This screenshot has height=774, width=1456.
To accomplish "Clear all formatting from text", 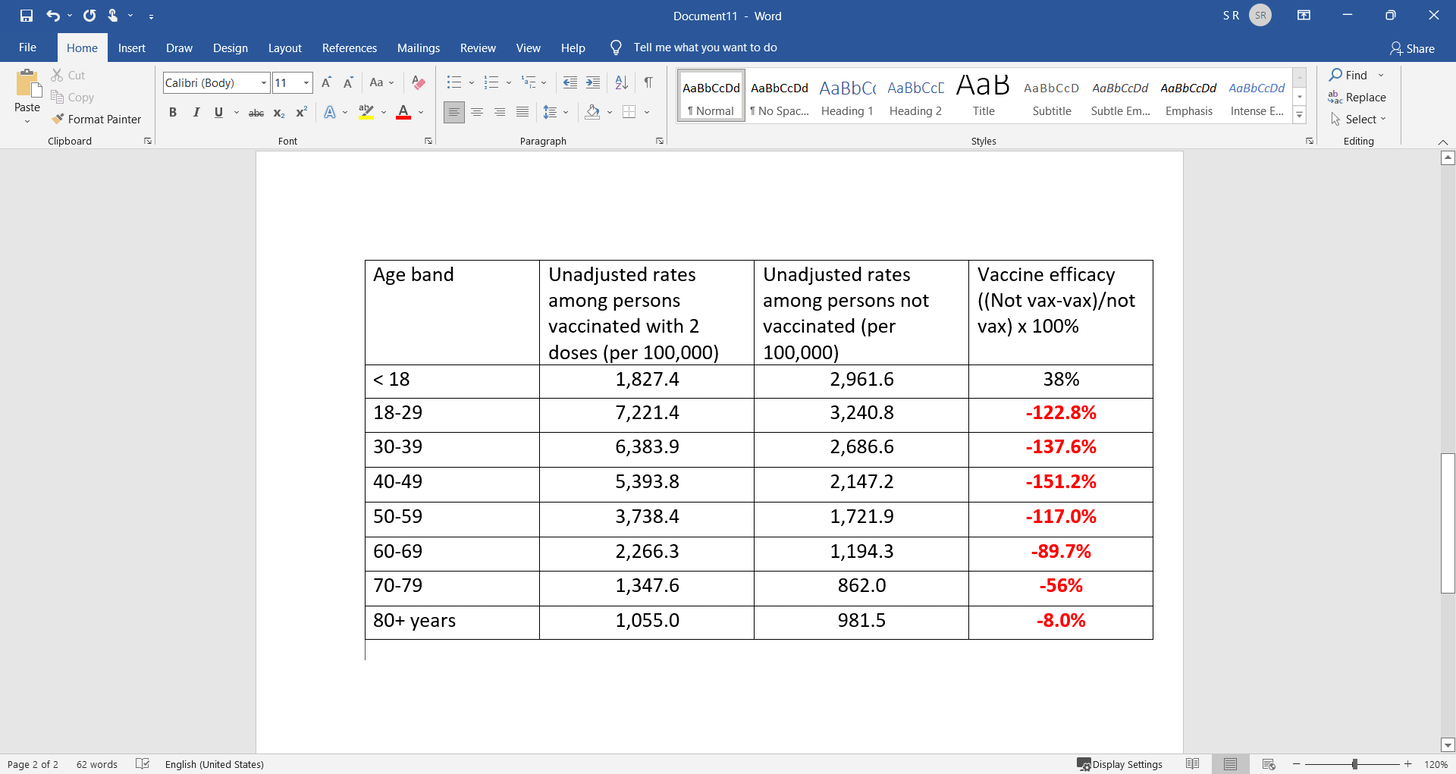I will click(x=419, y=82).
